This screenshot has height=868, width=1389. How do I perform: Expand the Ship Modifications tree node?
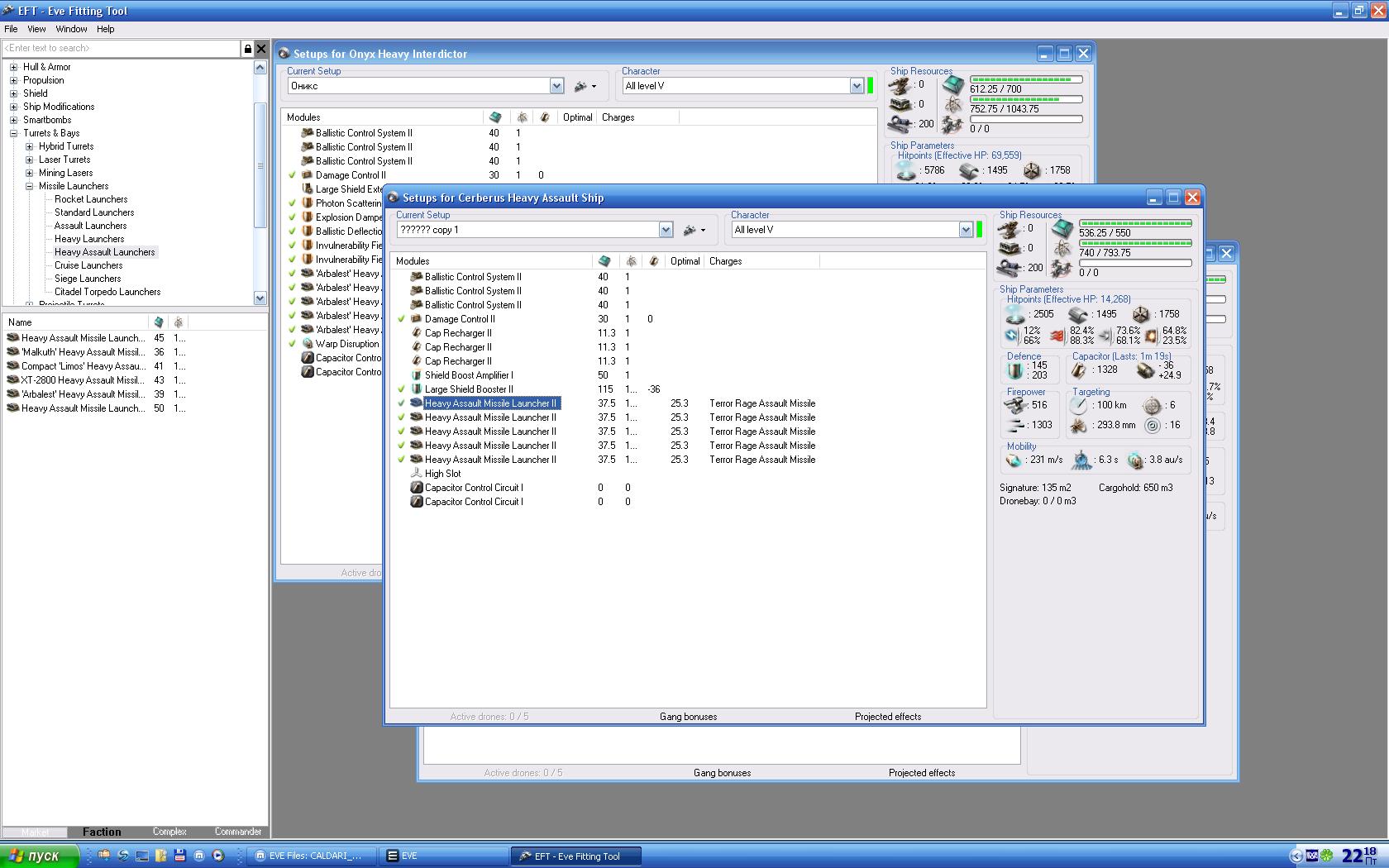click(13, 107)
